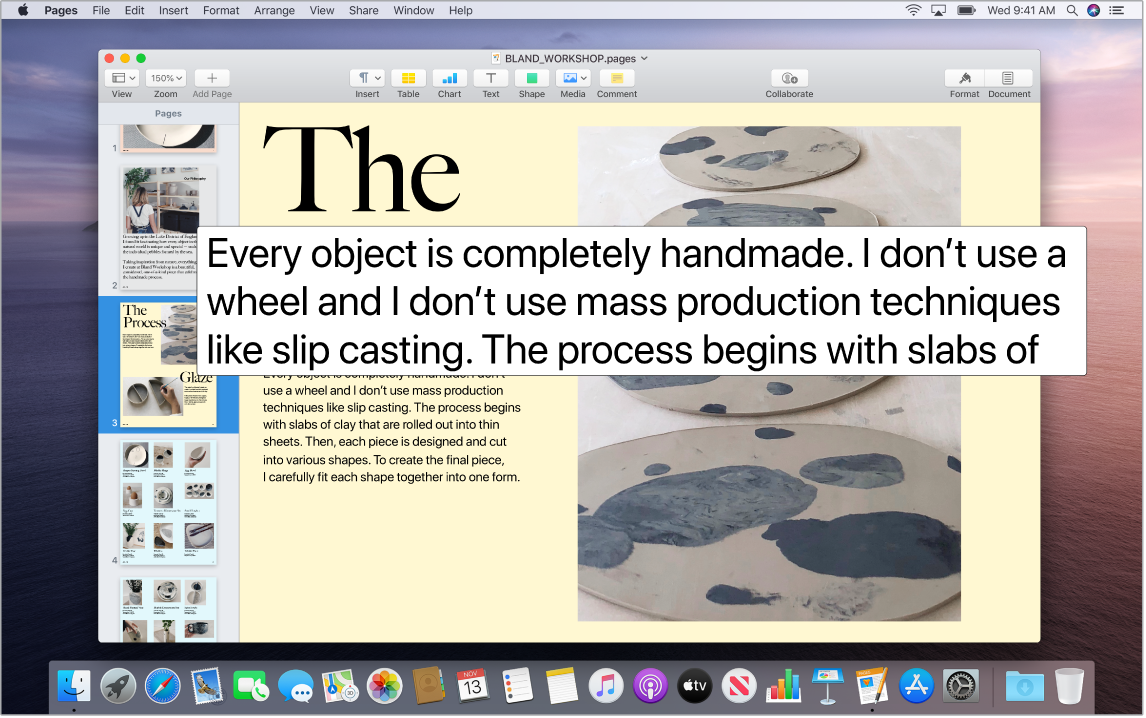
Task: Expand the Media dropdown arrow
Action: (x=583, y=76)
